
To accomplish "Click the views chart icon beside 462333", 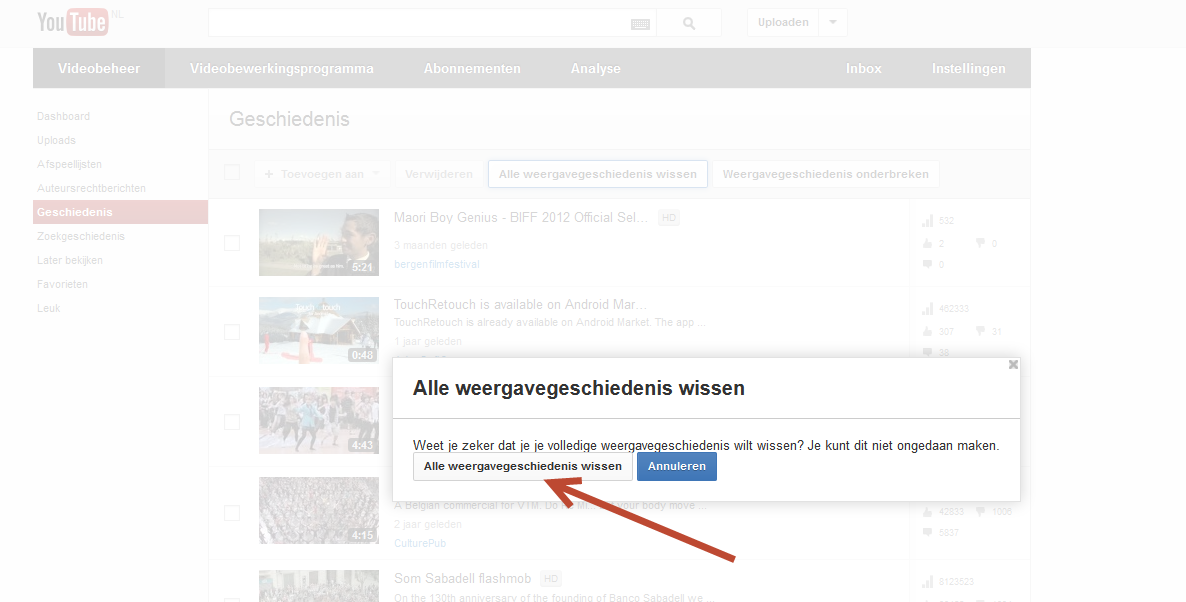I will click(x=927, y=309).
